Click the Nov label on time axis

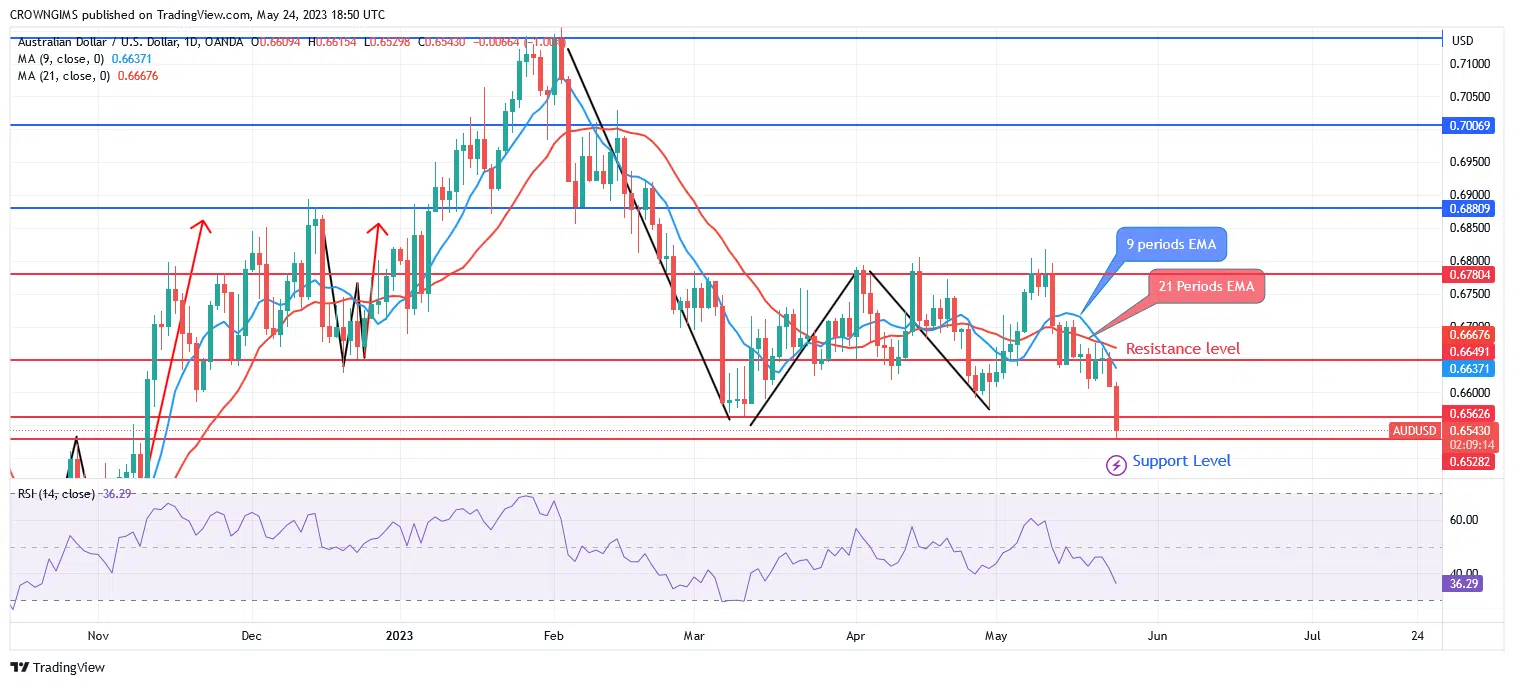coord(97,636)
